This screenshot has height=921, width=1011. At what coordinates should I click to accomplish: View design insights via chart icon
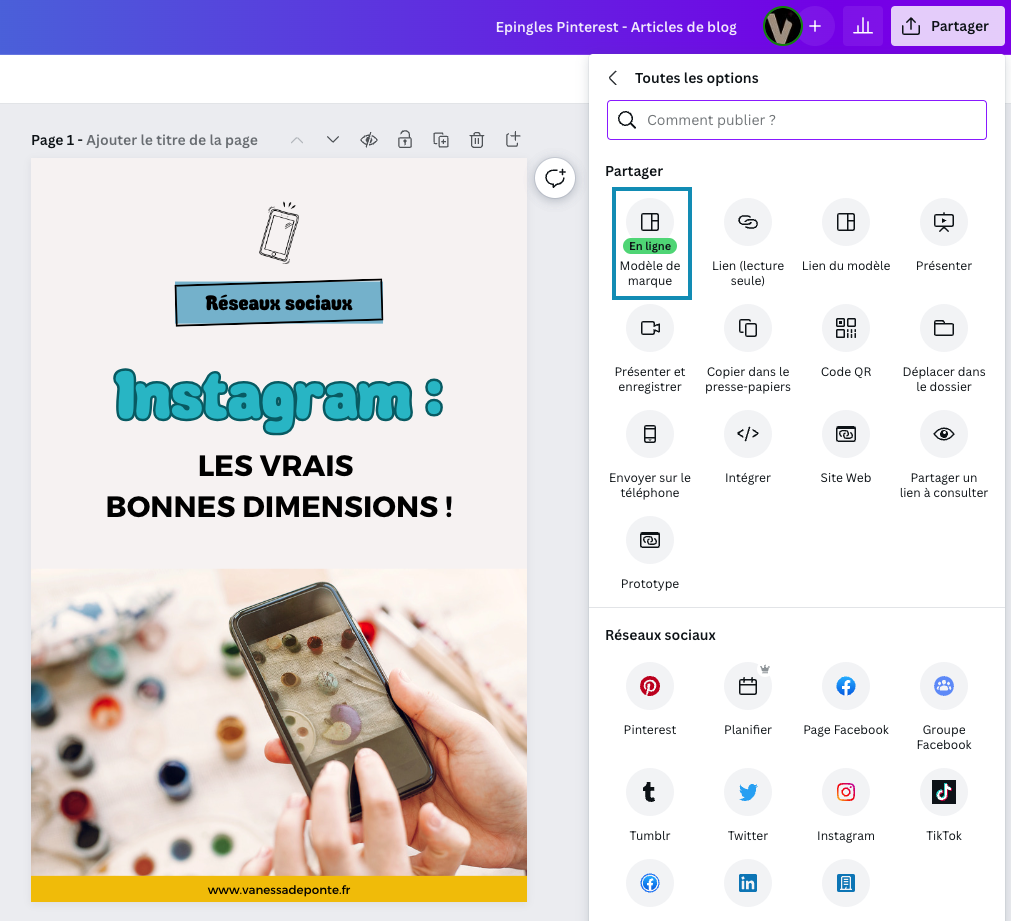pos(862,26)
